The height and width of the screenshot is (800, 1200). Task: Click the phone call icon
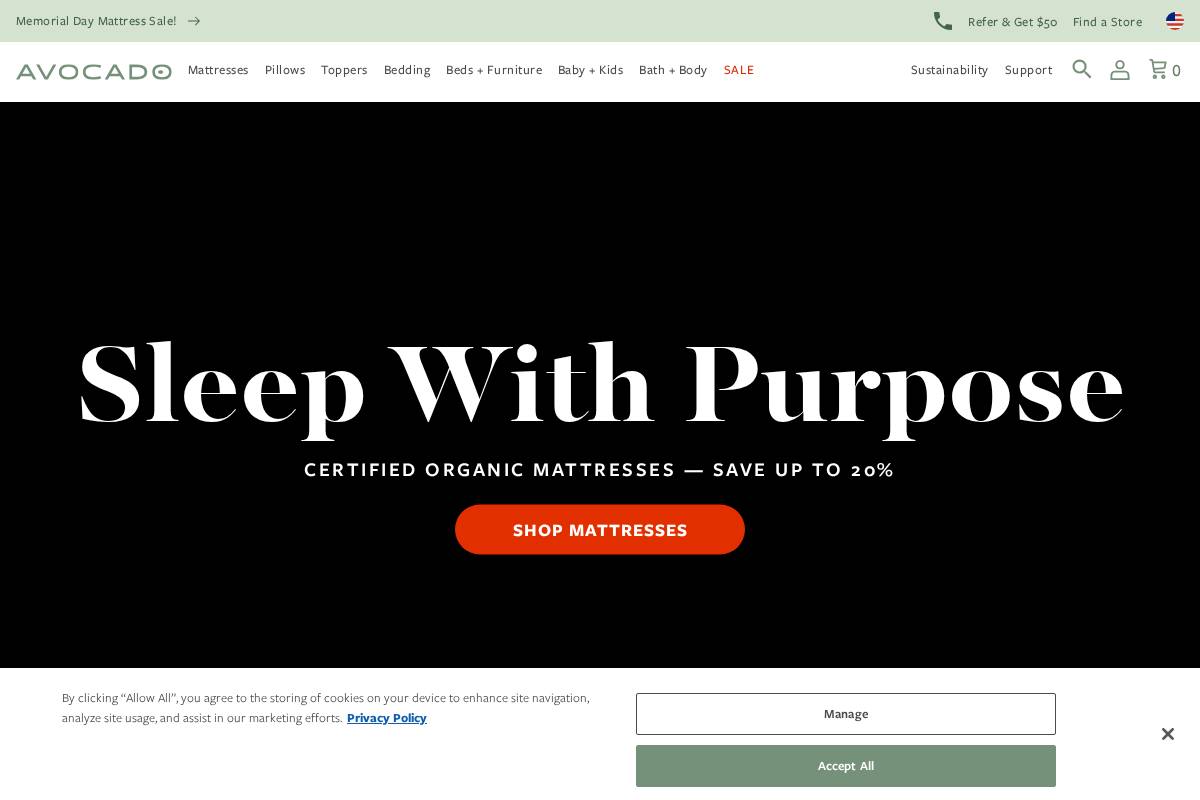[x=942, y=21]
